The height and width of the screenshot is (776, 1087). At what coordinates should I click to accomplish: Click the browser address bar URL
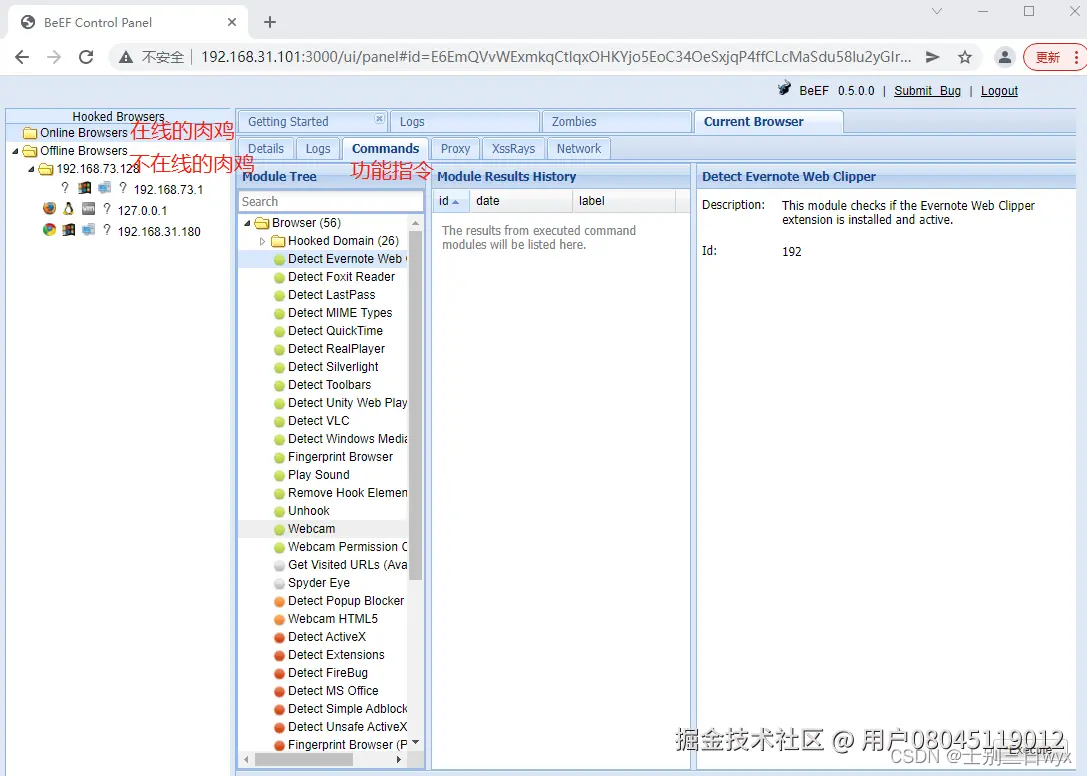(556, 57)
